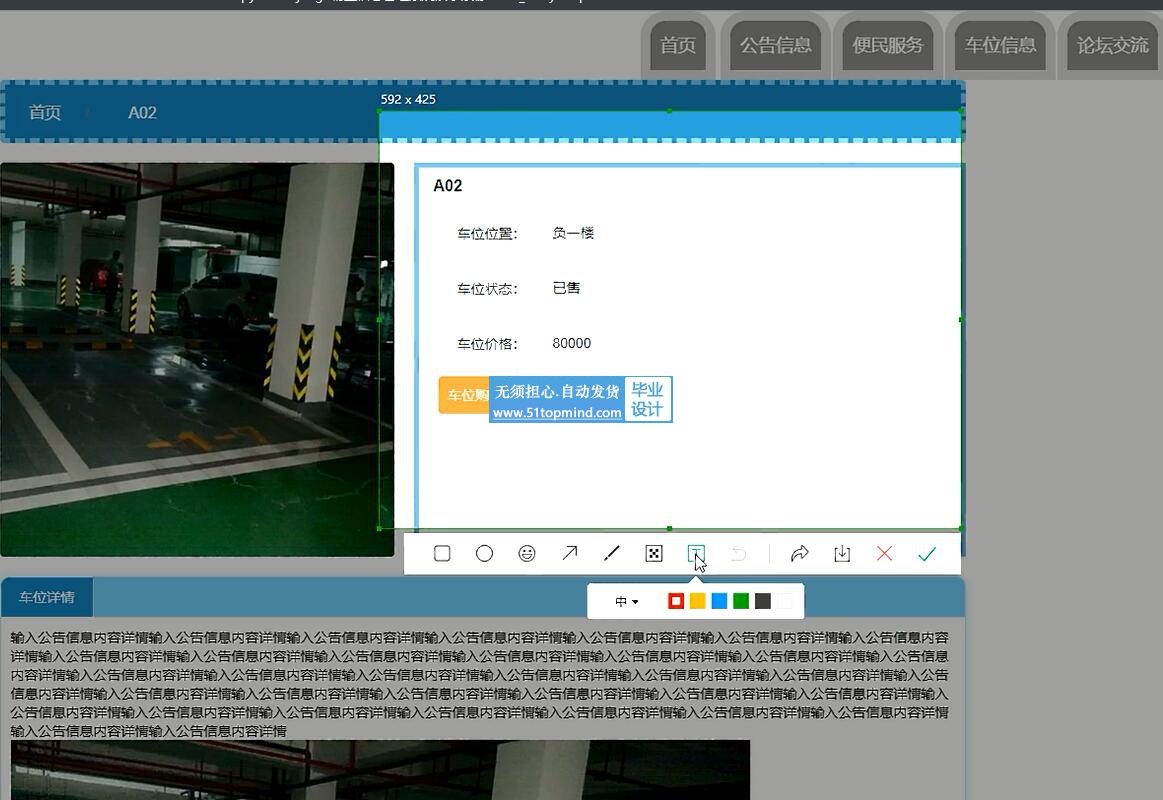Open the 公告信息 navigation tab
This screenshot has height=800, width=1163.
[x=775, y=45]
